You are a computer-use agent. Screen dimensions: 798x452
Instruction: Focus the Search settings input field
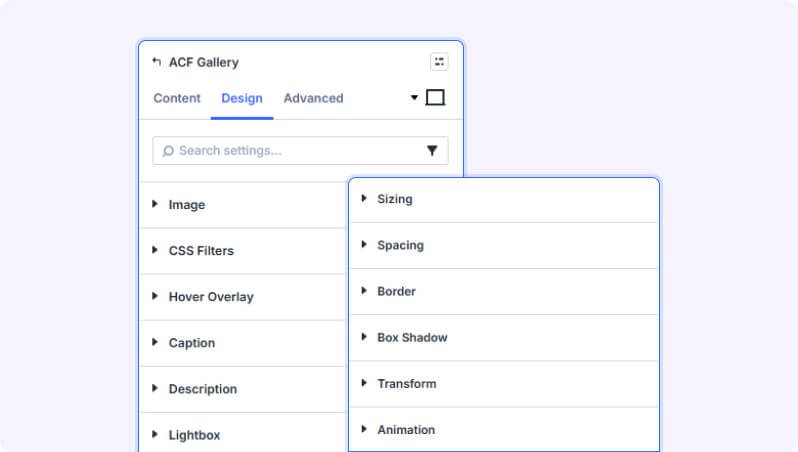coord(300,150)
